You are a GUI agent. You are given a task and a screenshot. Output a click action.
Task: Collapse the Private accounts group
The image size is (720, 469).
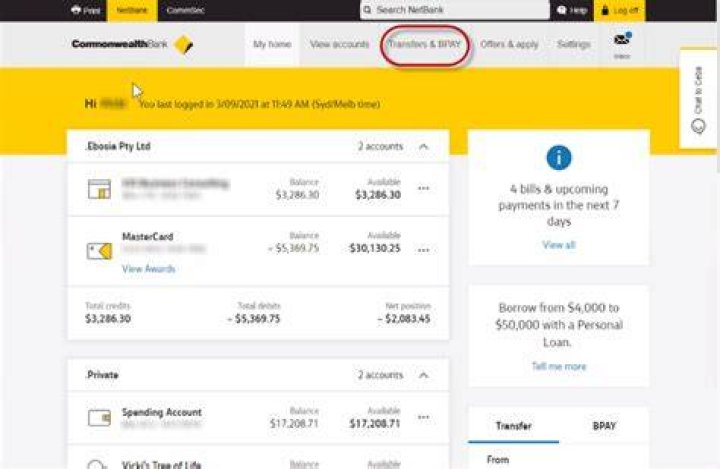tap(423, 375)
